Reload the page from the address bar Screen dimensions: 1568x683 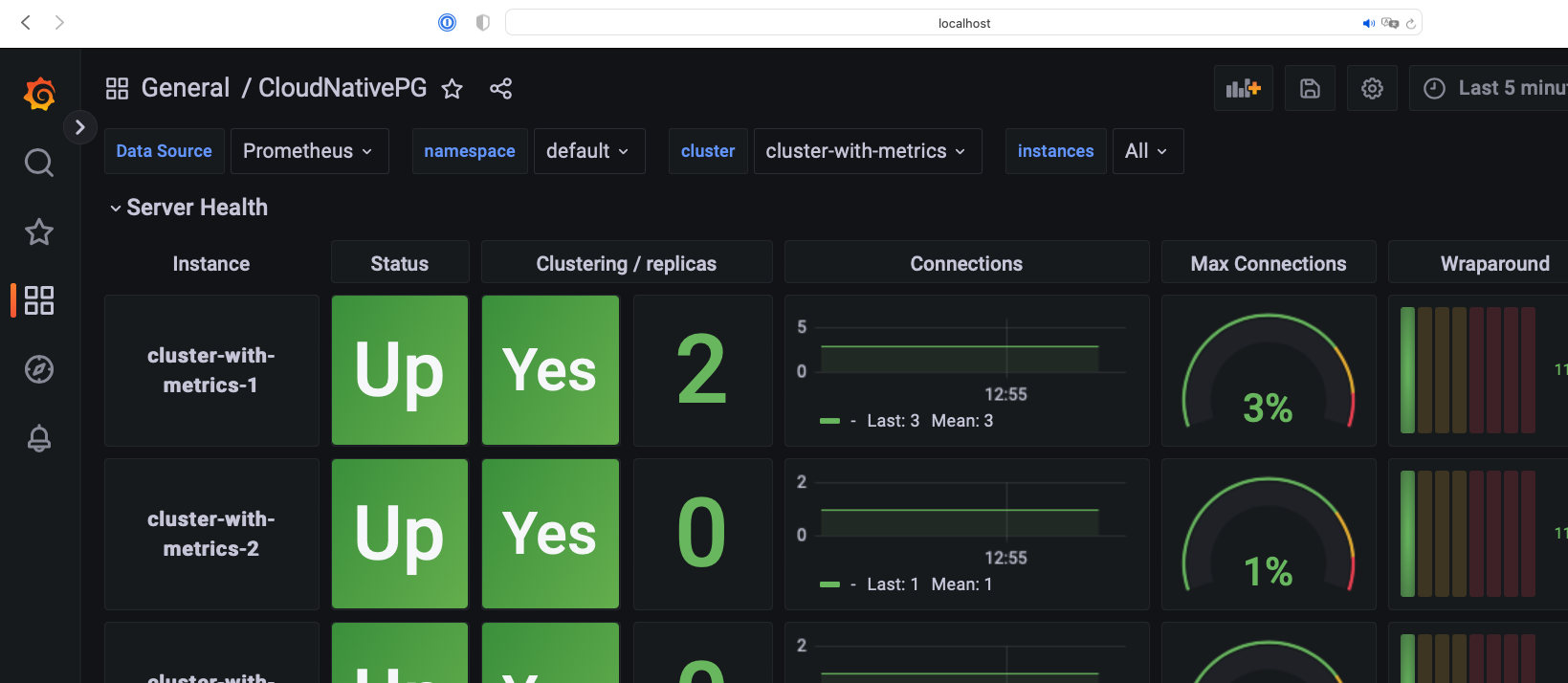tap(1410, 23)
